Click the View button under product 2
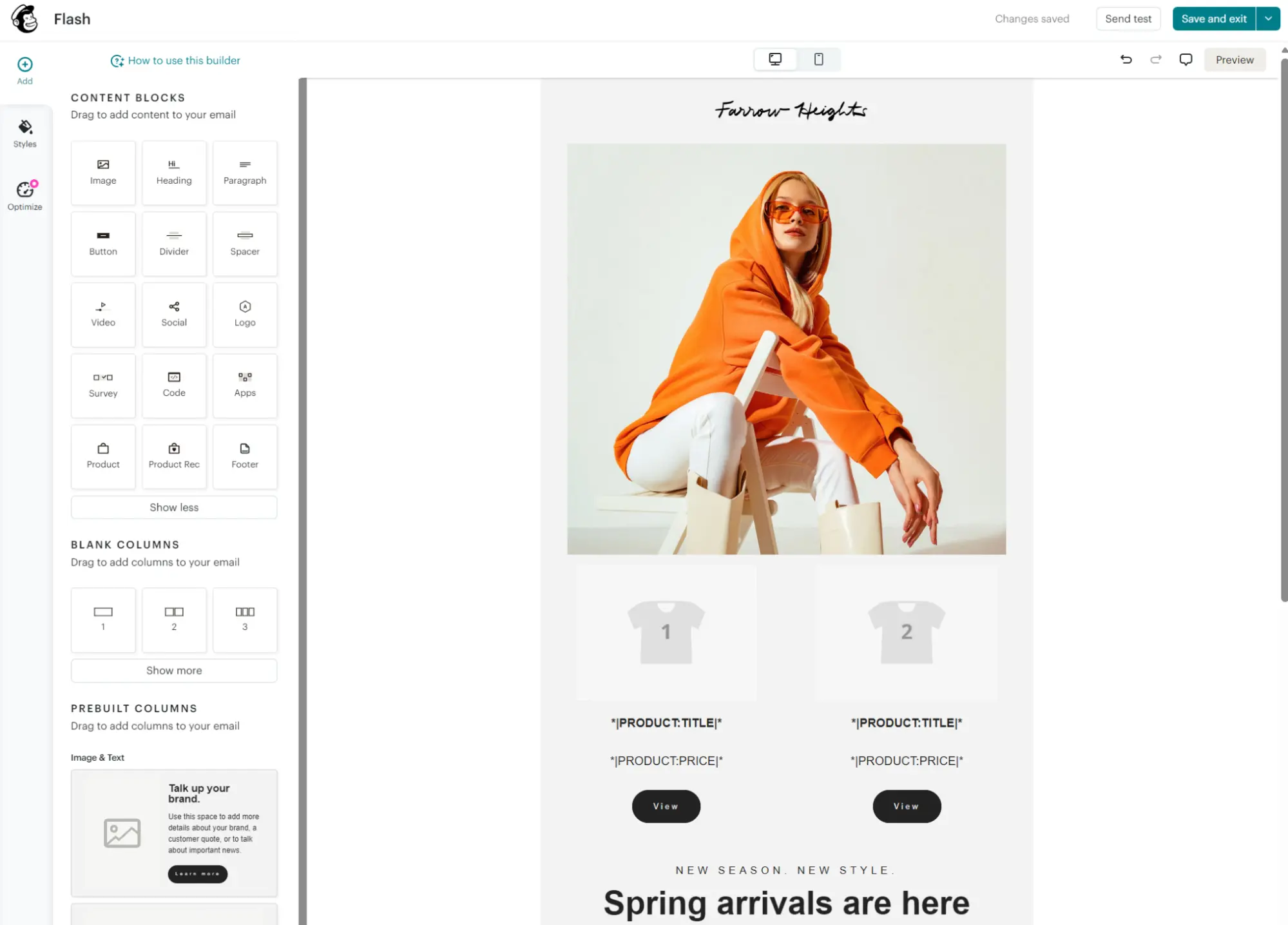Image resolution: width=1288 pixels, height=925 pixels. [907, 806]
